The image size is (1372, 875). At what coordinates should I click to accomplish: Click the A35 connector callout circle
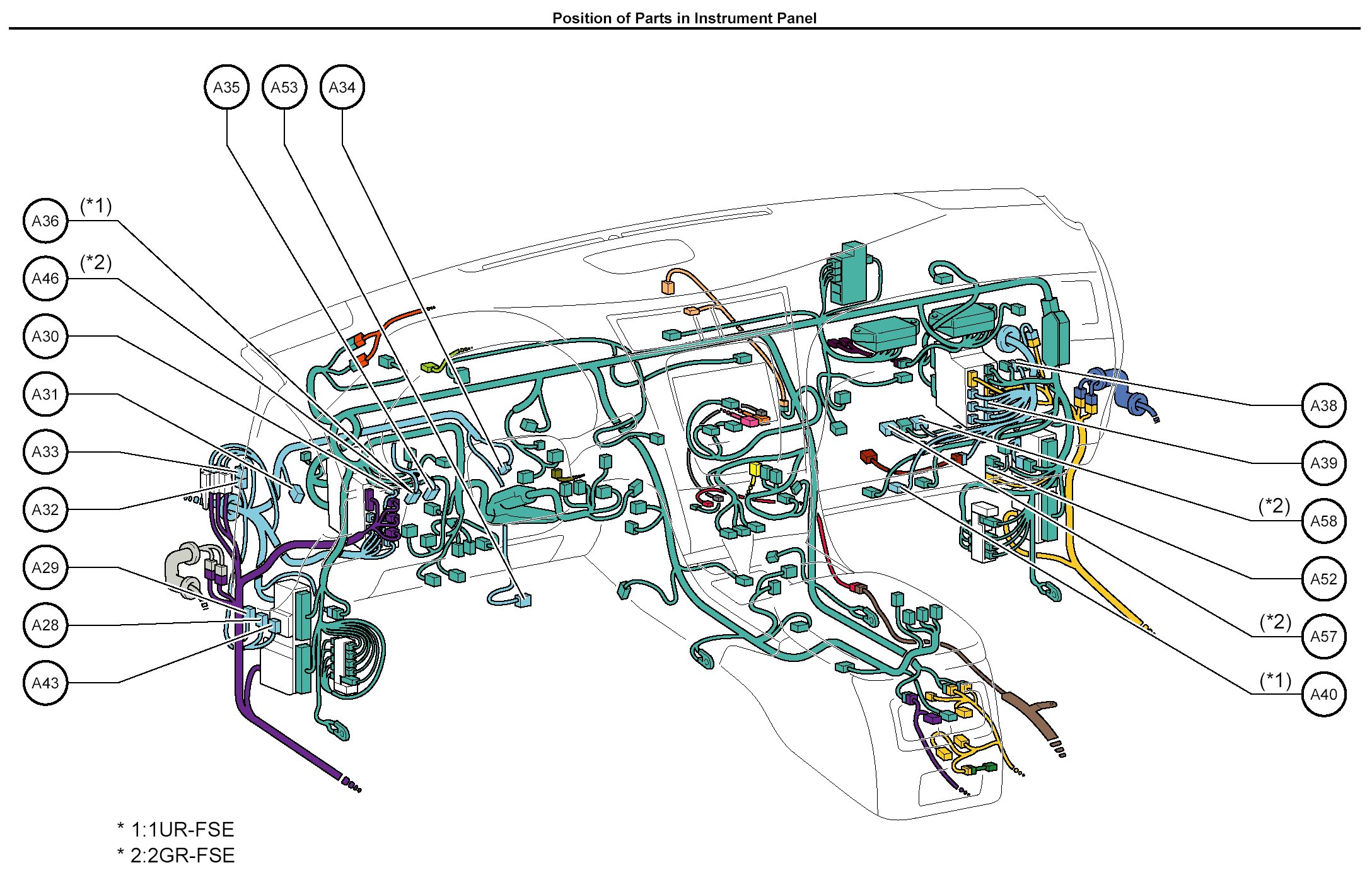226,87
